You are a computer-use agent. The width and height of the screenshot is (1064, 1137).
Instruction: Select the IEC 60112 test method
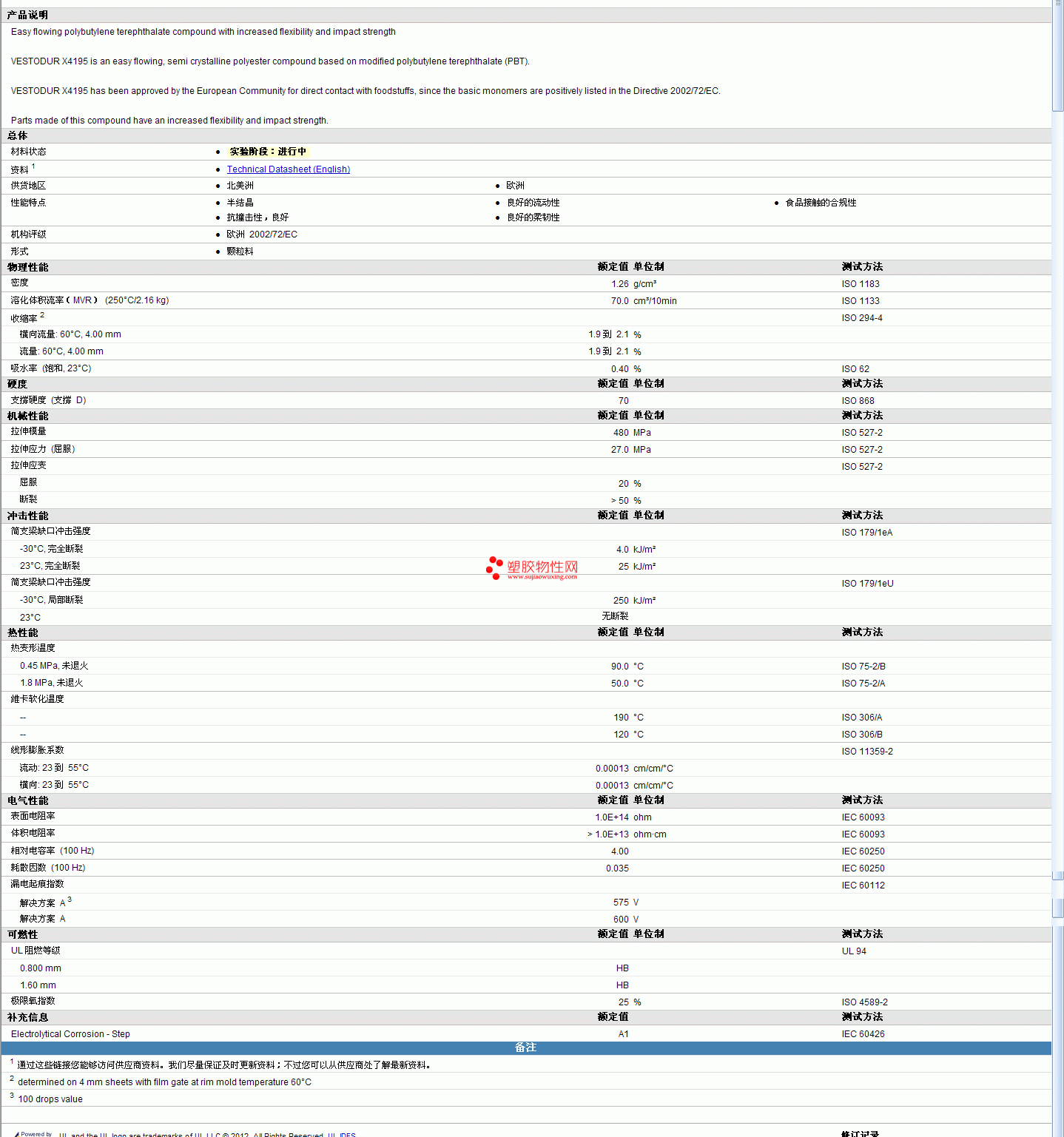click(863, 885)
